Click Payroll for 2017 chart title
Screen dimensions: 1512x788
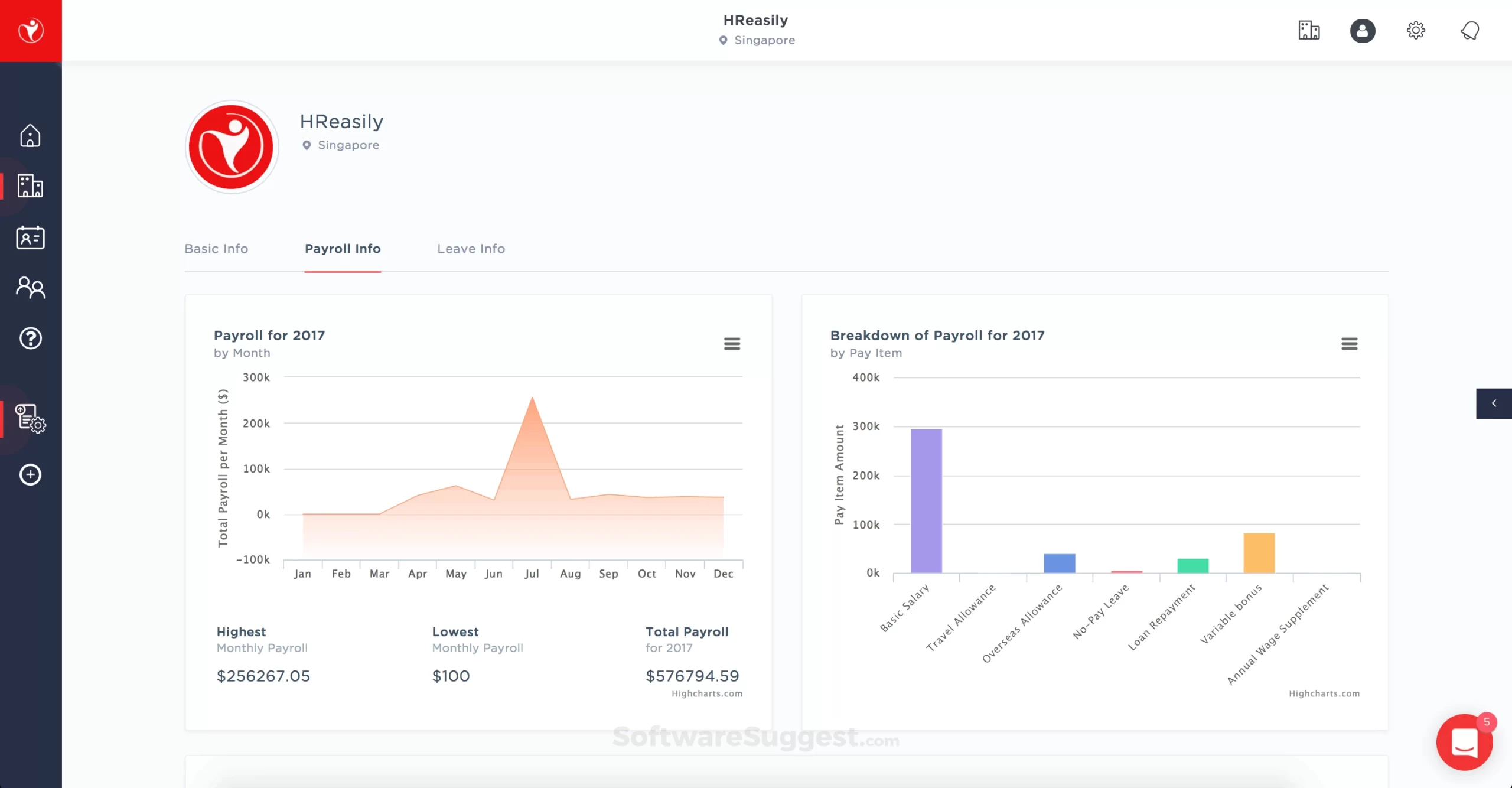(x=269, y=336)
